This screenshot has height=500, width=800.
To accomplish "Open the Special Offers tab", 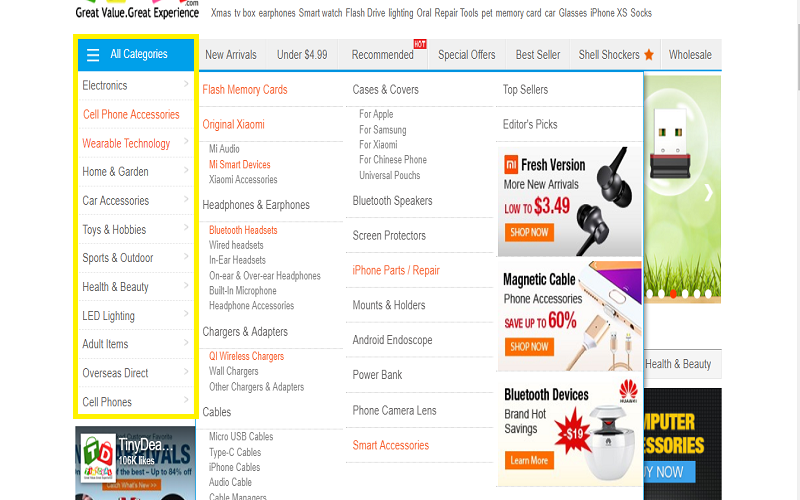I will [466, 55].
